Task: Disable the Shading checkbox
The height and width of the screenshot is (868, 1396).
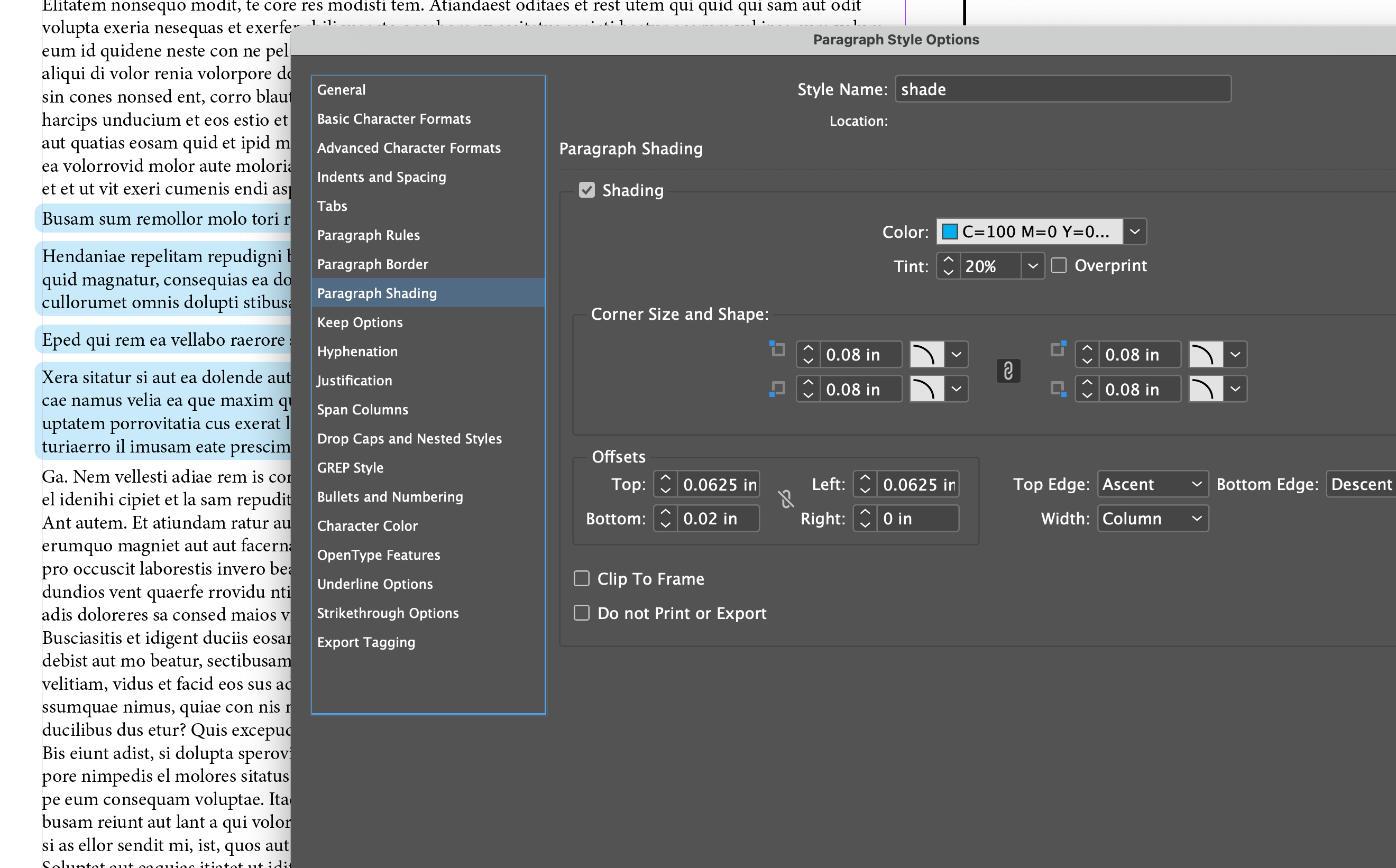Action: click(x=587, y=190)
